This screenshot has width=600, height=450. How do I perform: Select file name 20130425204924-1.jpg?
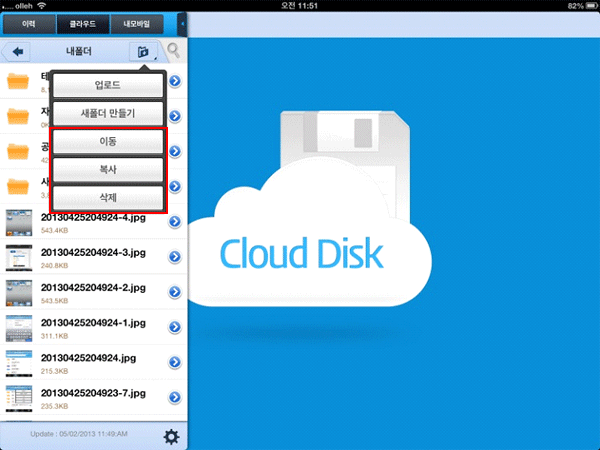[93, 323]
